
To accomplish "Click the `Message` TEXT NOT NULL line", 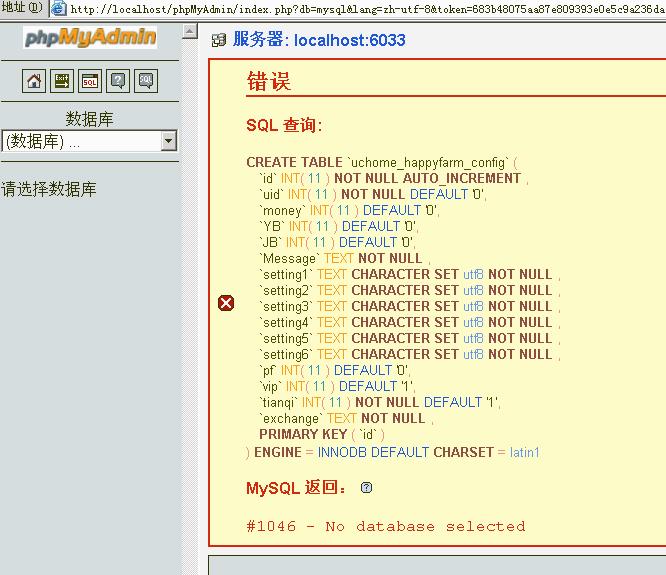I will pos(344,258).
